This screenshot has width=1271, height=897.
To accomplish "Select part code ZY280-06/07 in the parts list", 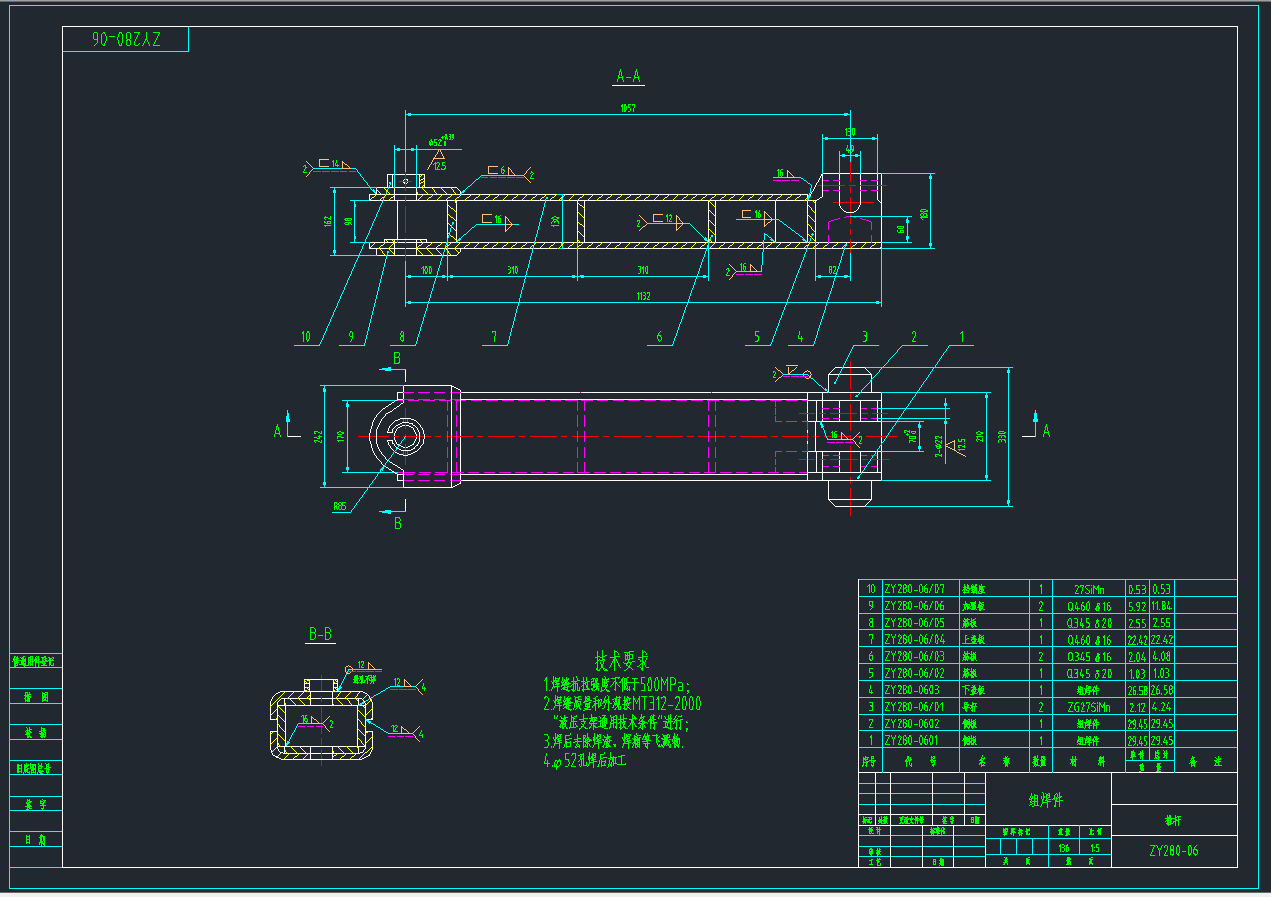I will pyautogui.click(x=914, y=589).
